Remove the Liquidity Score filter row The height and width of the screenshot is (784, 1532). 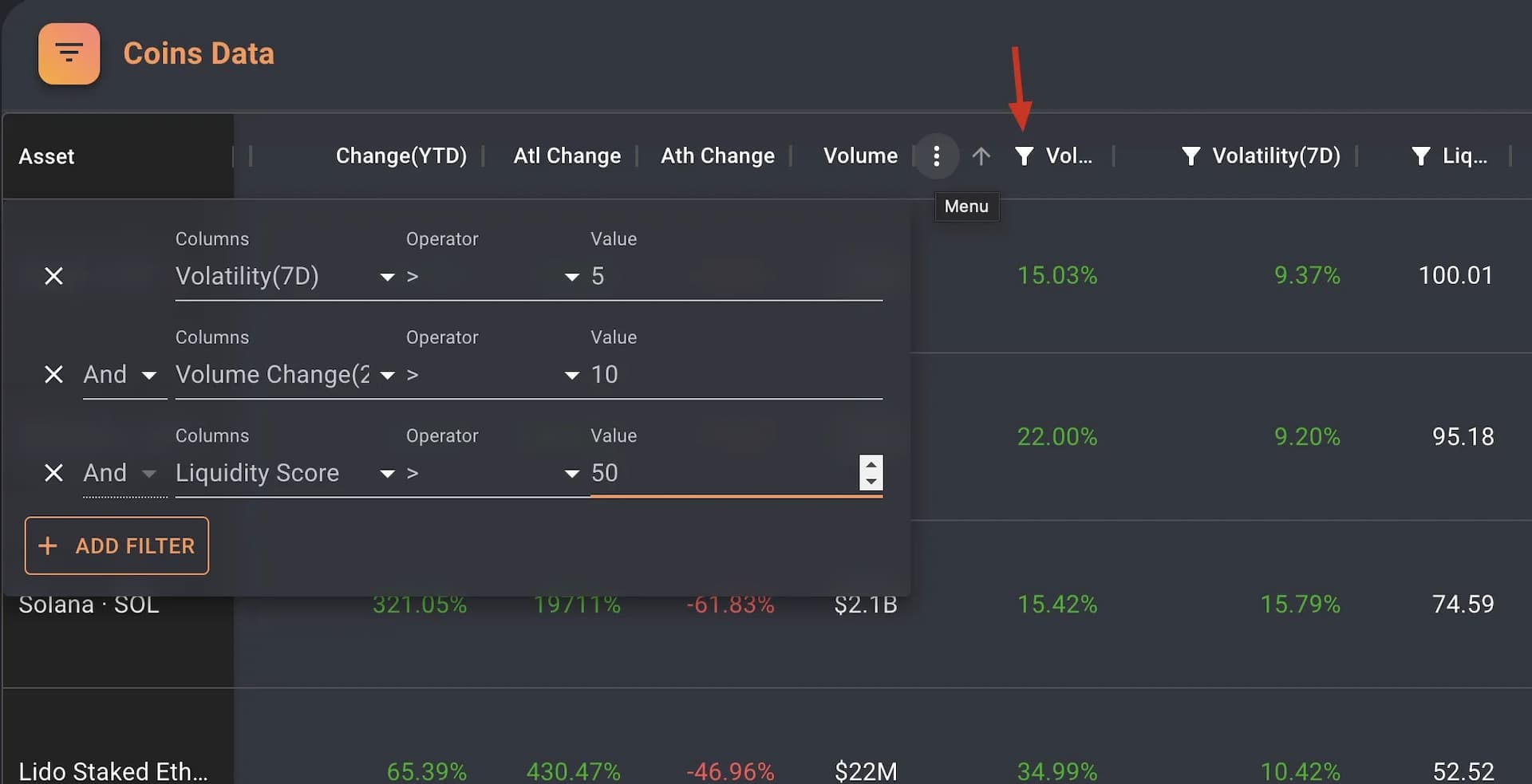[x=53, y=473]
